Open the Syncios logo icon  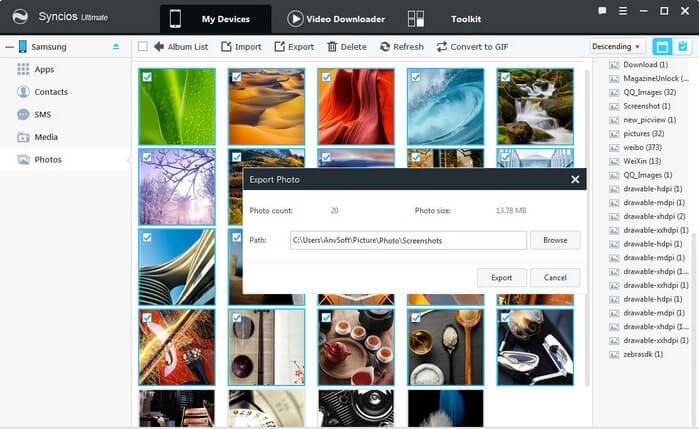click(20, 17)
